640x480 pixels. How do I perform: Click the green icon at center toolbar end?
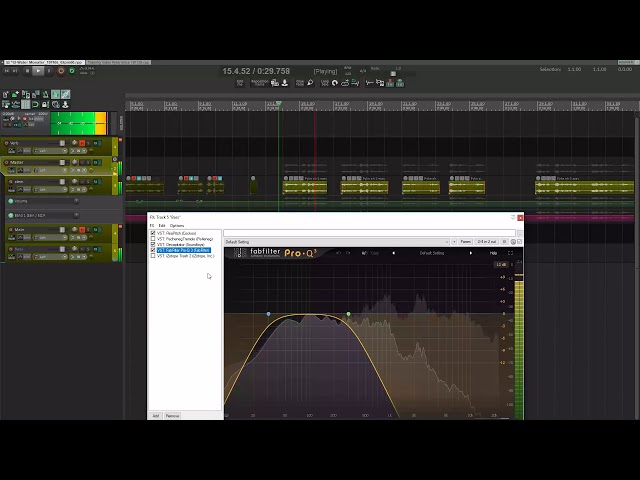pyautogui.click(x=400, y=83)
